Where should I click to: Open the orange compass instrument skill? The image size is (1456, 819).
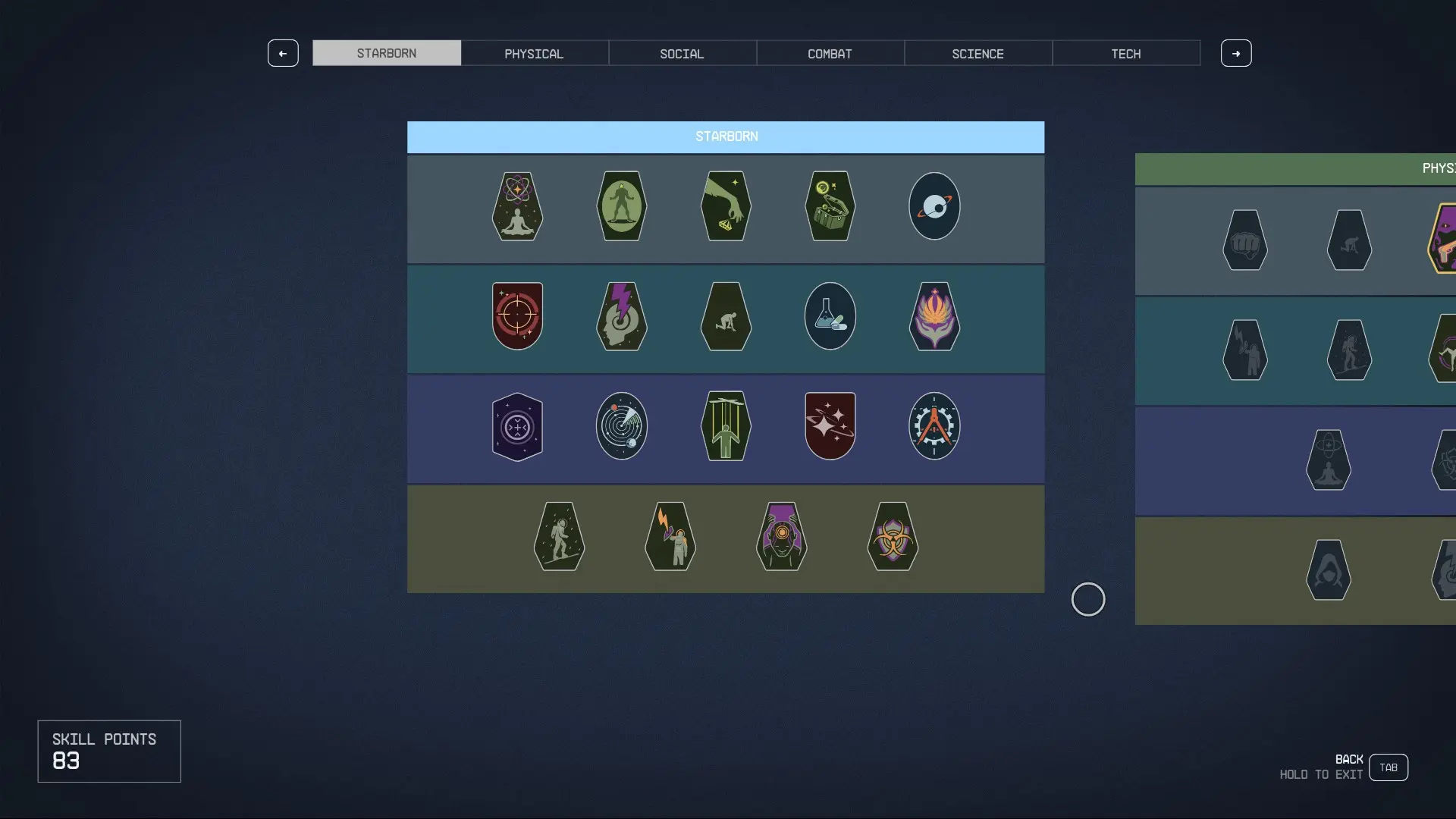coord(934,426)
